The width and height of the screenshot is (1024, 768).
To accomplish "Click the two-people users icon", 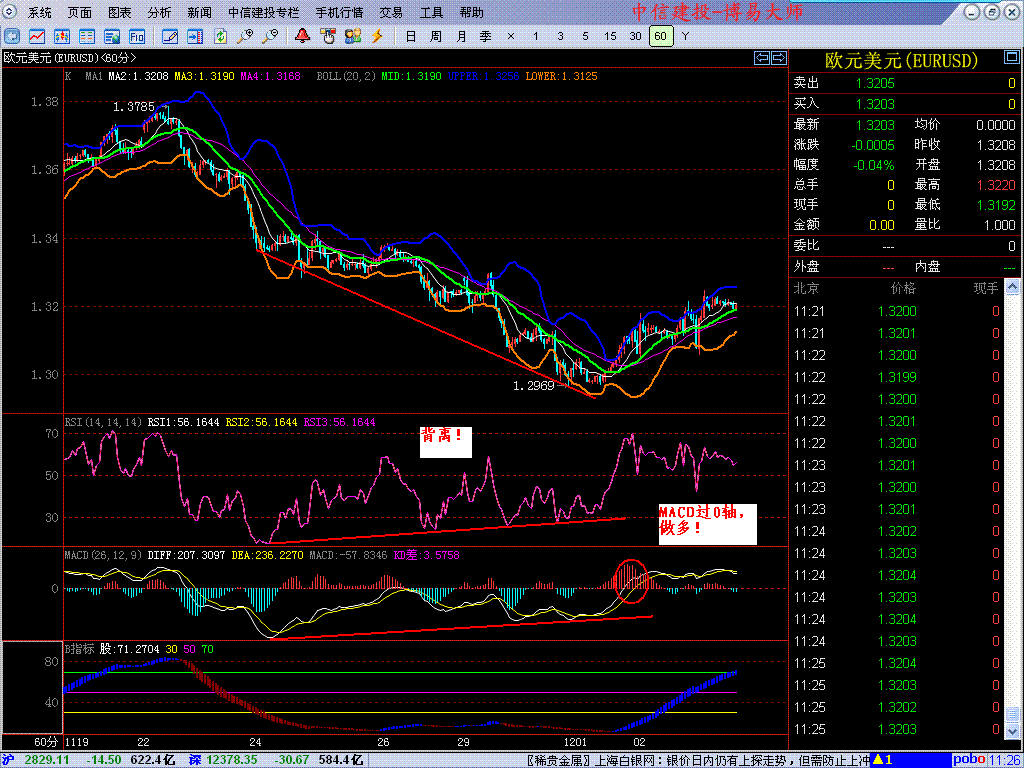I will tap(352, 36).
